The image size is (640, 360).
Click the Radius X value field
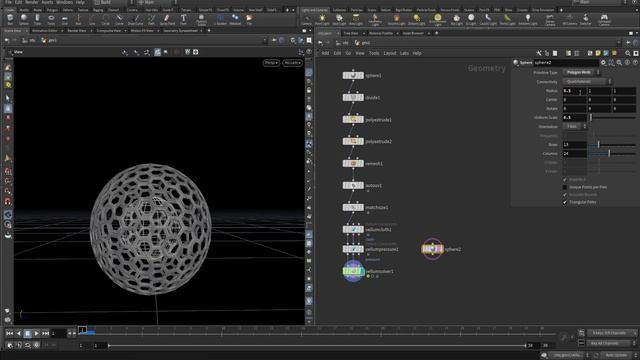point(574,91)
